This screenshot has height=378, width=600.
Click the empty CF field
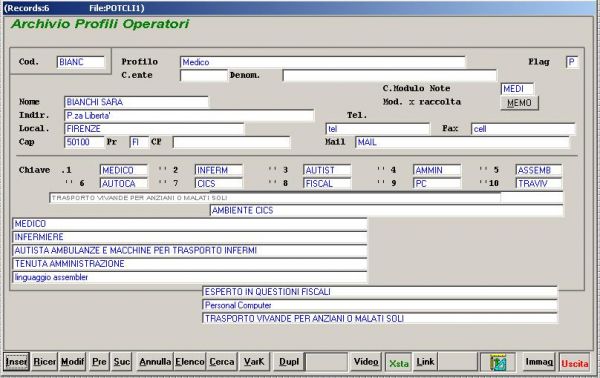tap(231, 142)
